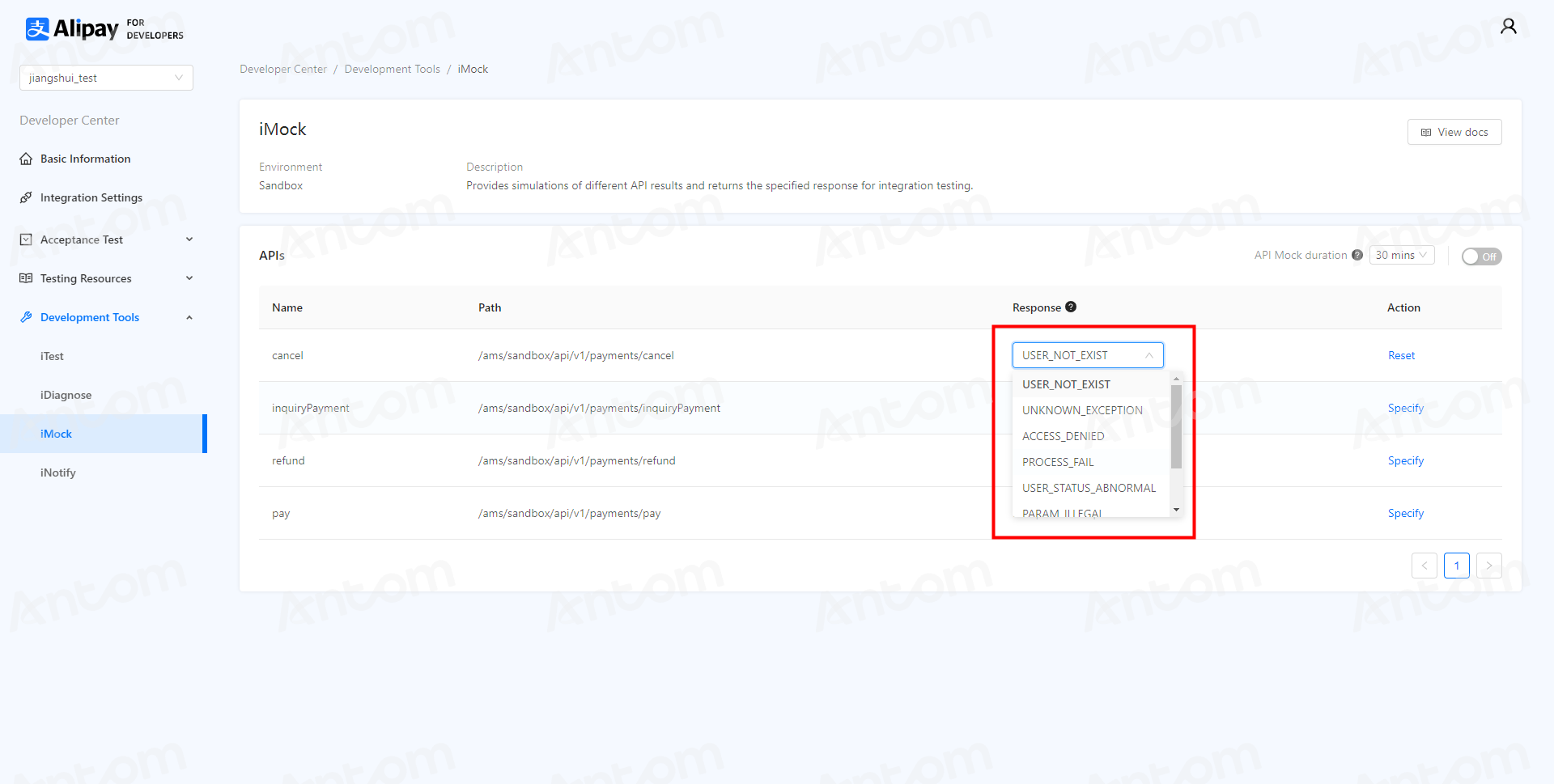Viewport: 1554px width, 784px height.
Task: Click the Testing Resources book icon
Action: click(x=26, y=278)
